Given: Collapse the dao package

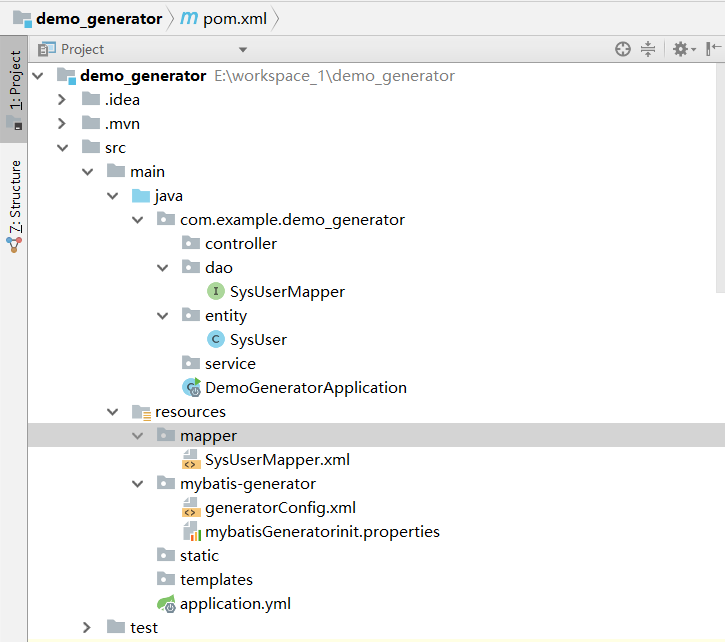Looking at the screenshot, I should click(x=164, y=268).
